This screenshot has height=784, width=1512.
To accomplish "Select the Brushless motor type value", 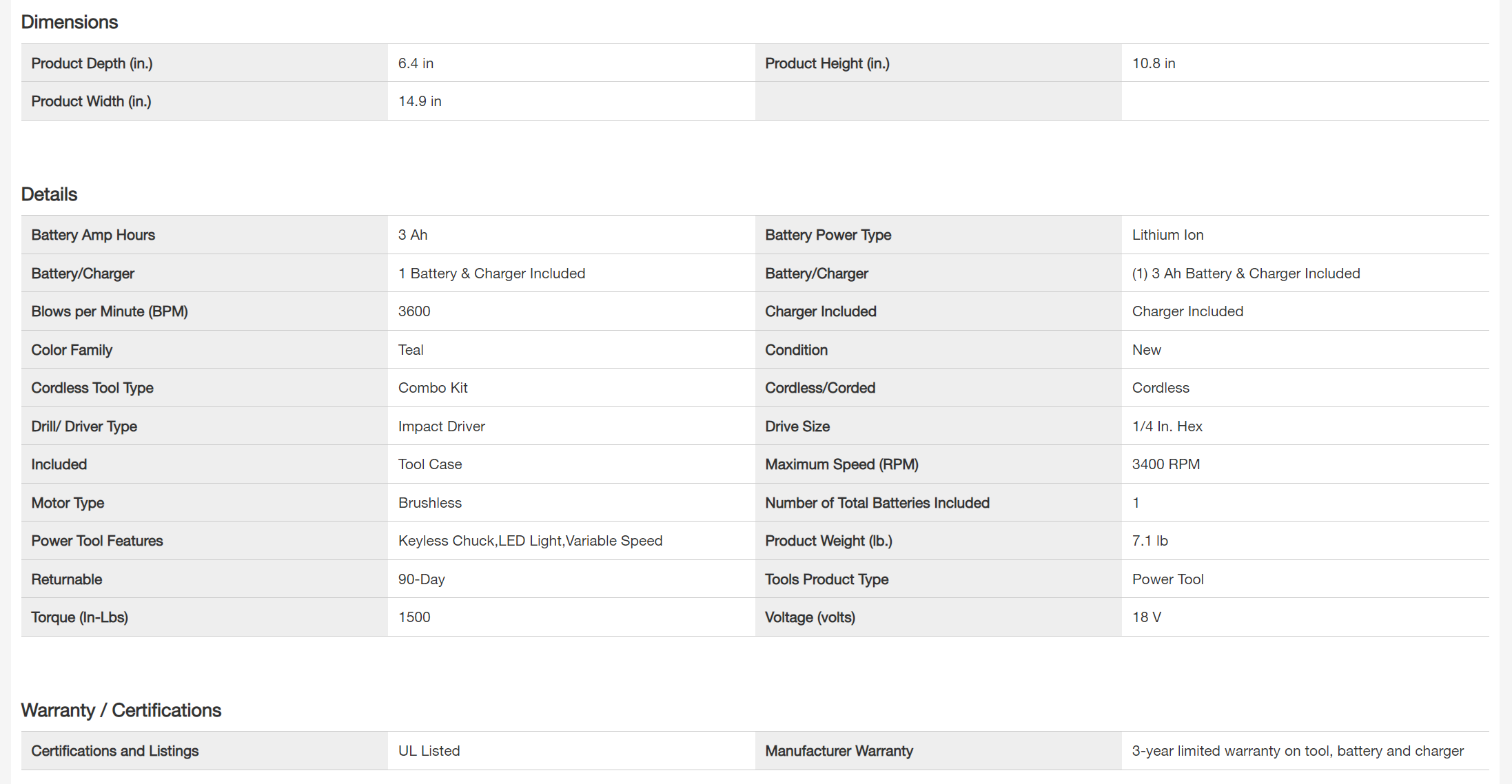I will point(430,503).
